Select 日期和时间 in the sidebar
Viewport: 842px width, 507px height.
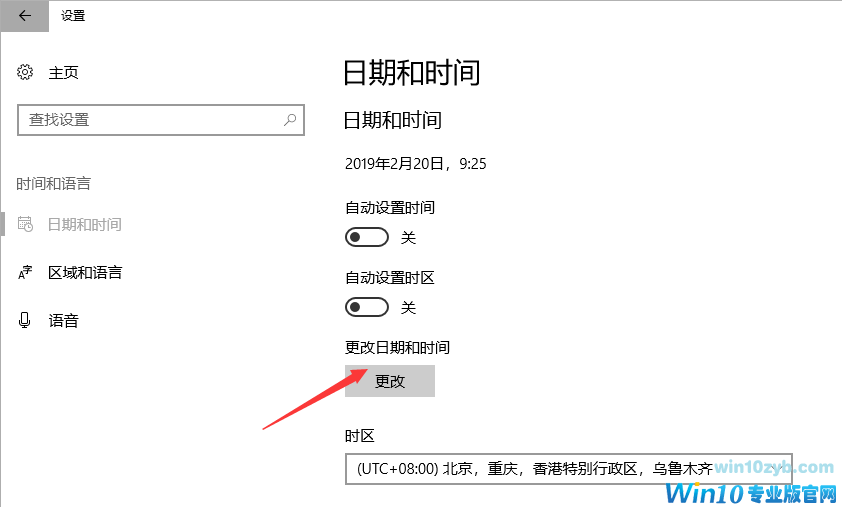pyautogui.click(x=85, y=224)
